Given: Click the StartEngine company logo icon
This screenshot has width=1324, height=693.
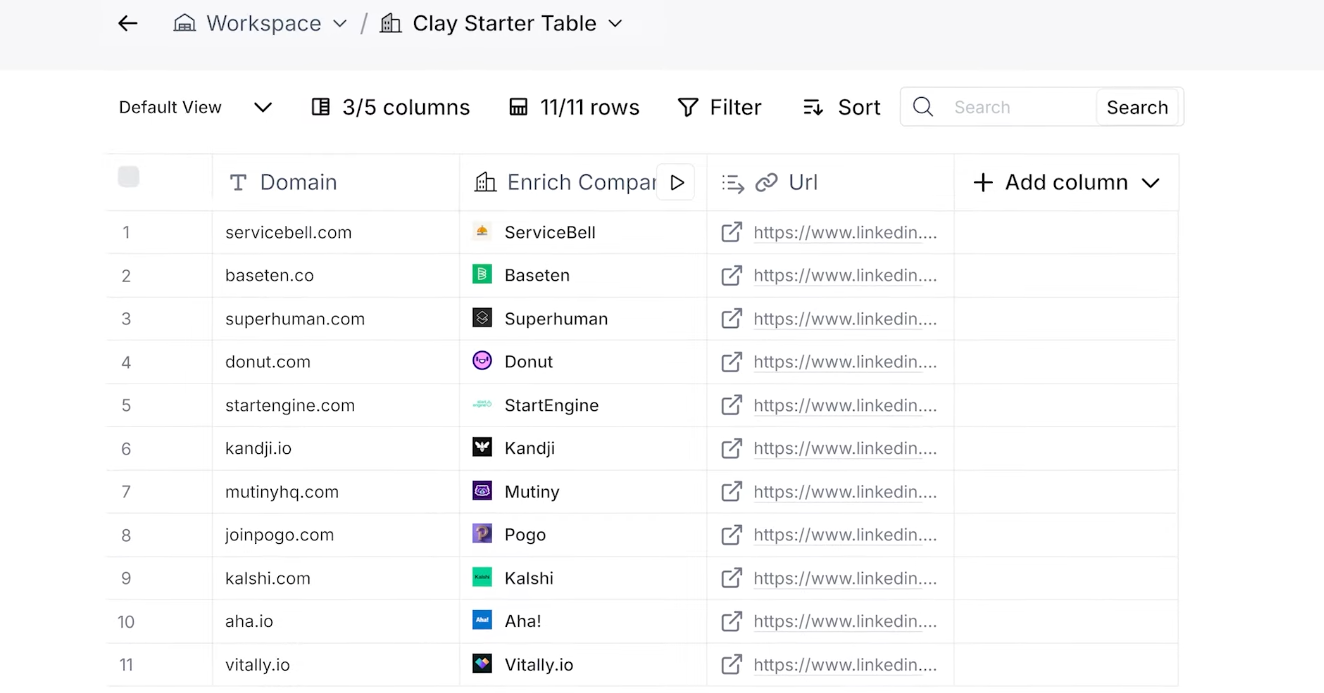Looking at the screenshot, I should [482, 404].
